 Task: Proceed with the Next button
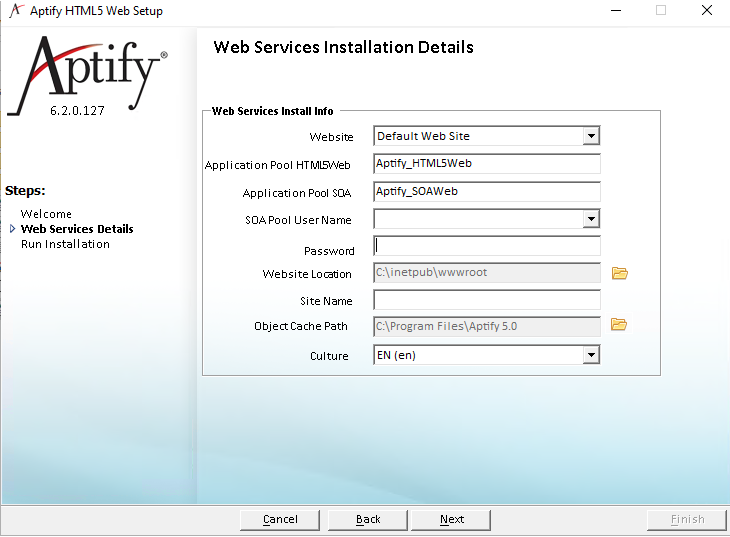tap(451, 520)
